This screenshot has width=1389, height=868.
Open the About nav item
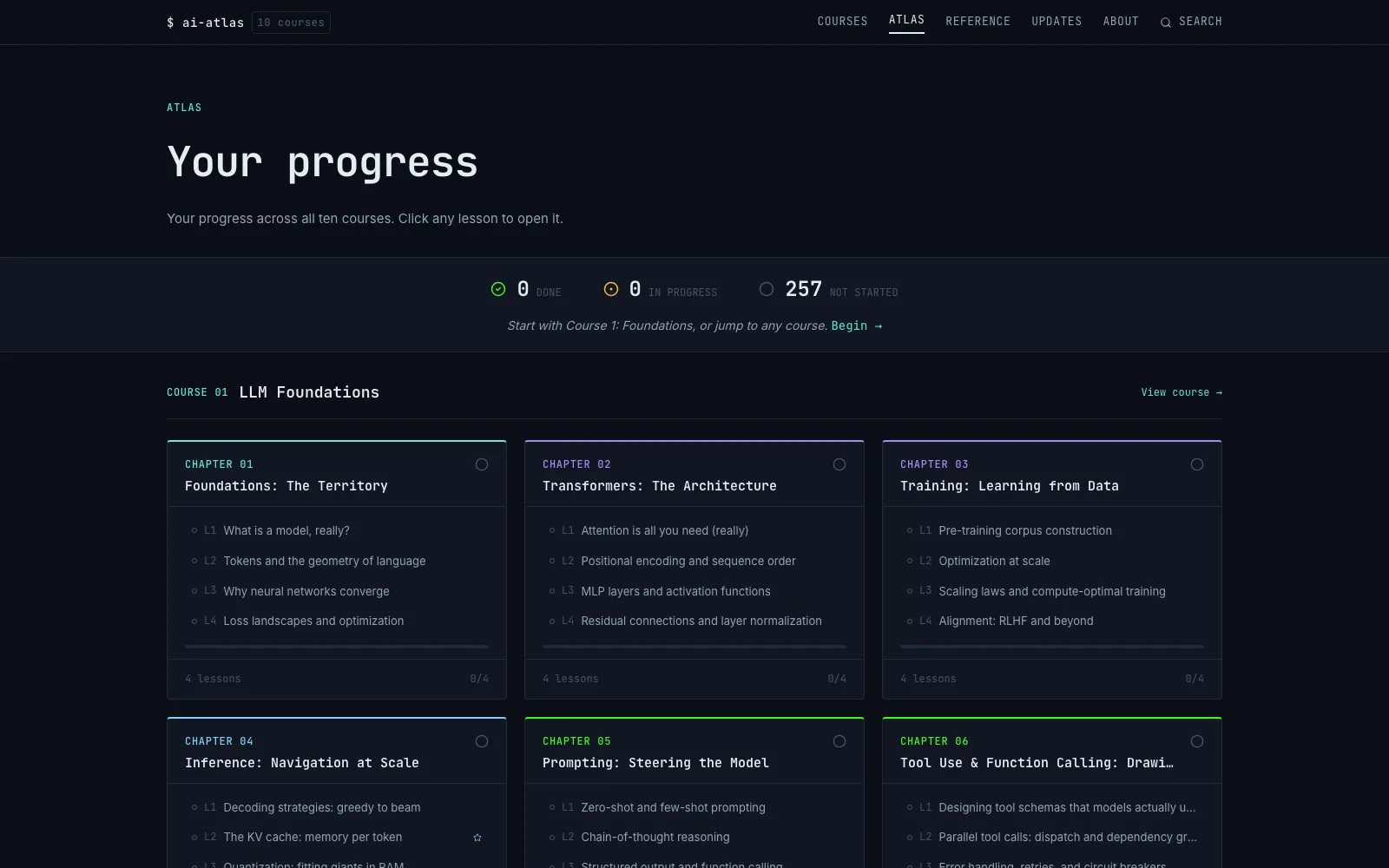coord(1121,22)
